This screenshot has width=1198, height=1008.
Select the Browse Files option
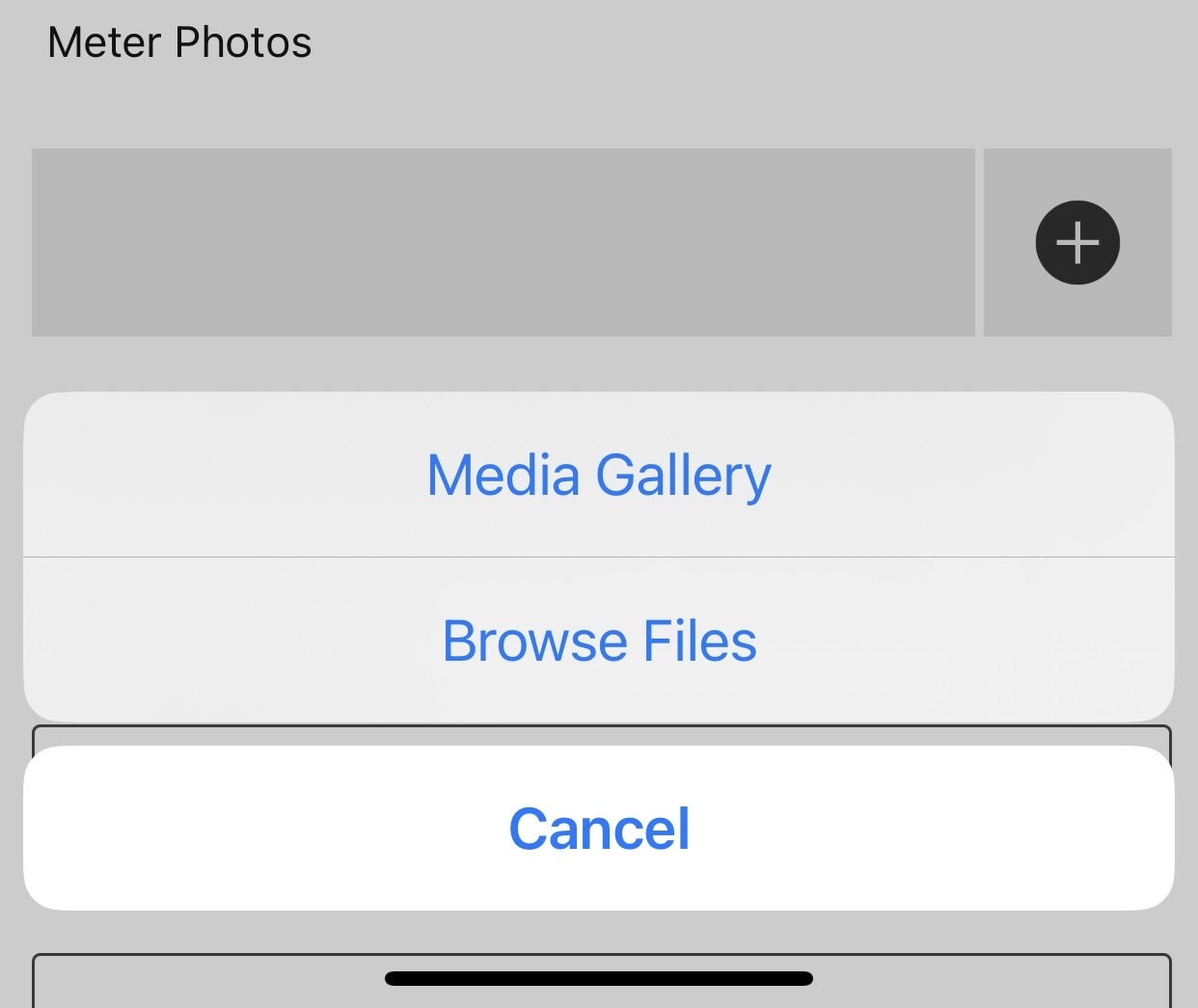(599, 640)
